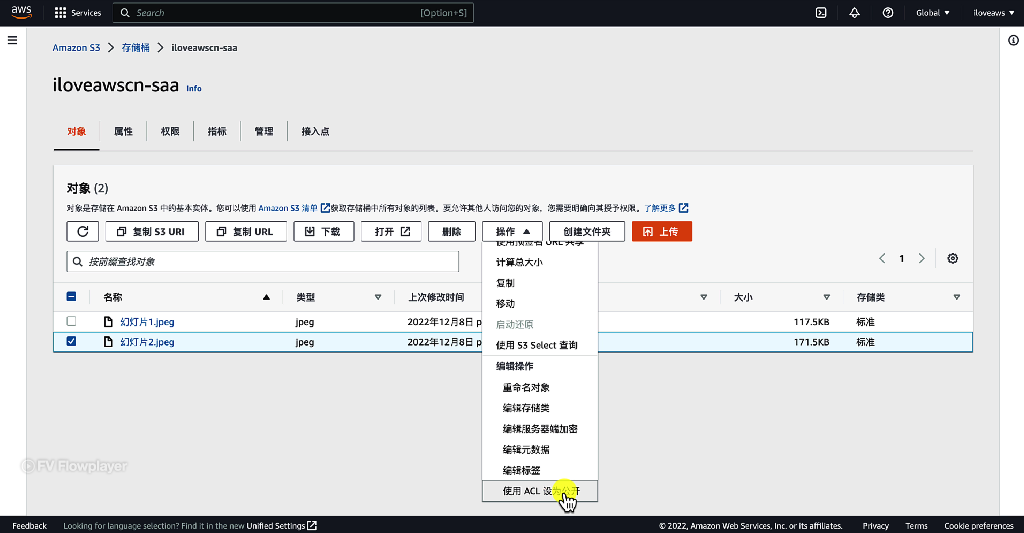Viewport: 1024px width, 533px height.
Task: Toggle the select-all objects checkbox
Action: pyautogui.click(x=71, y=297)
